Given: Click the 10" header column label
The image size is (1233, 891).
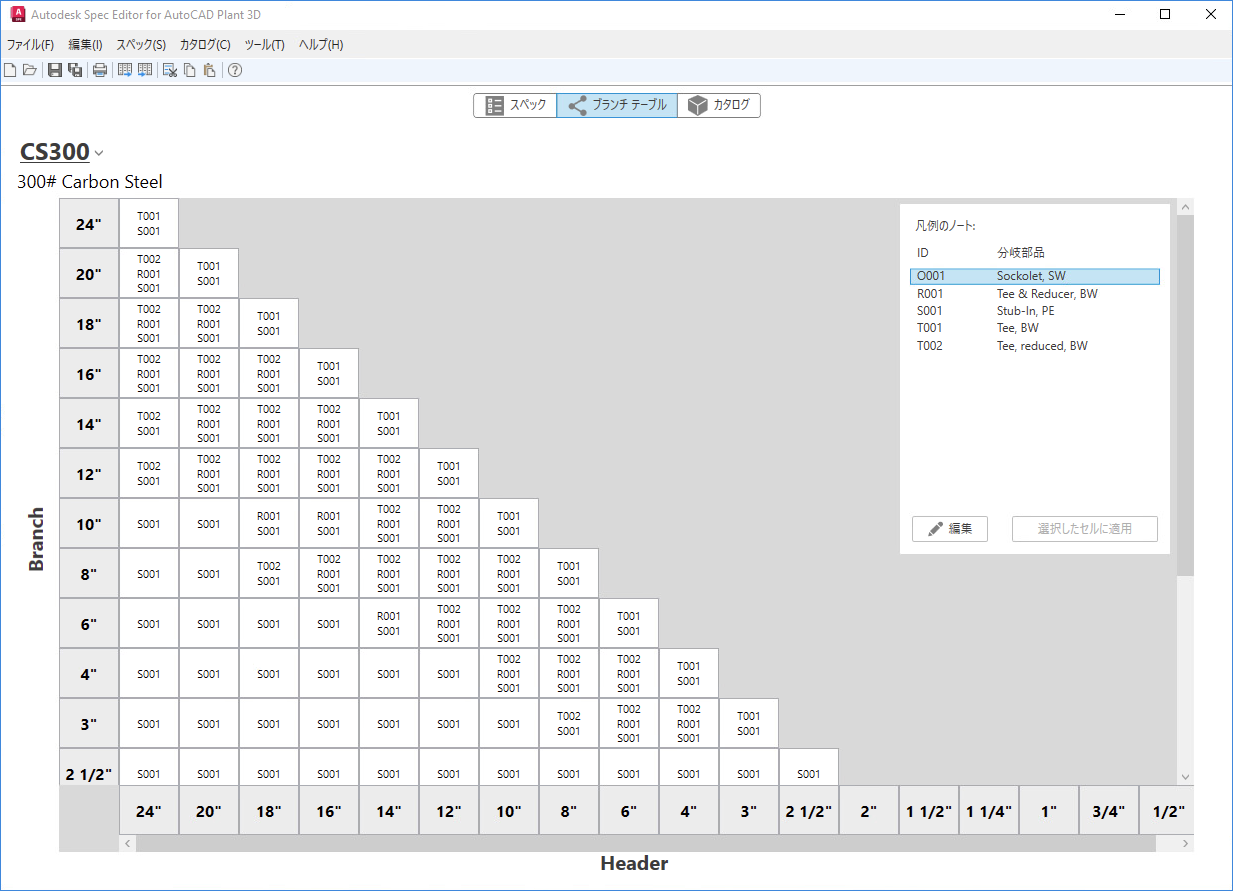Looking at the screenshot, I should coord(509,811).
